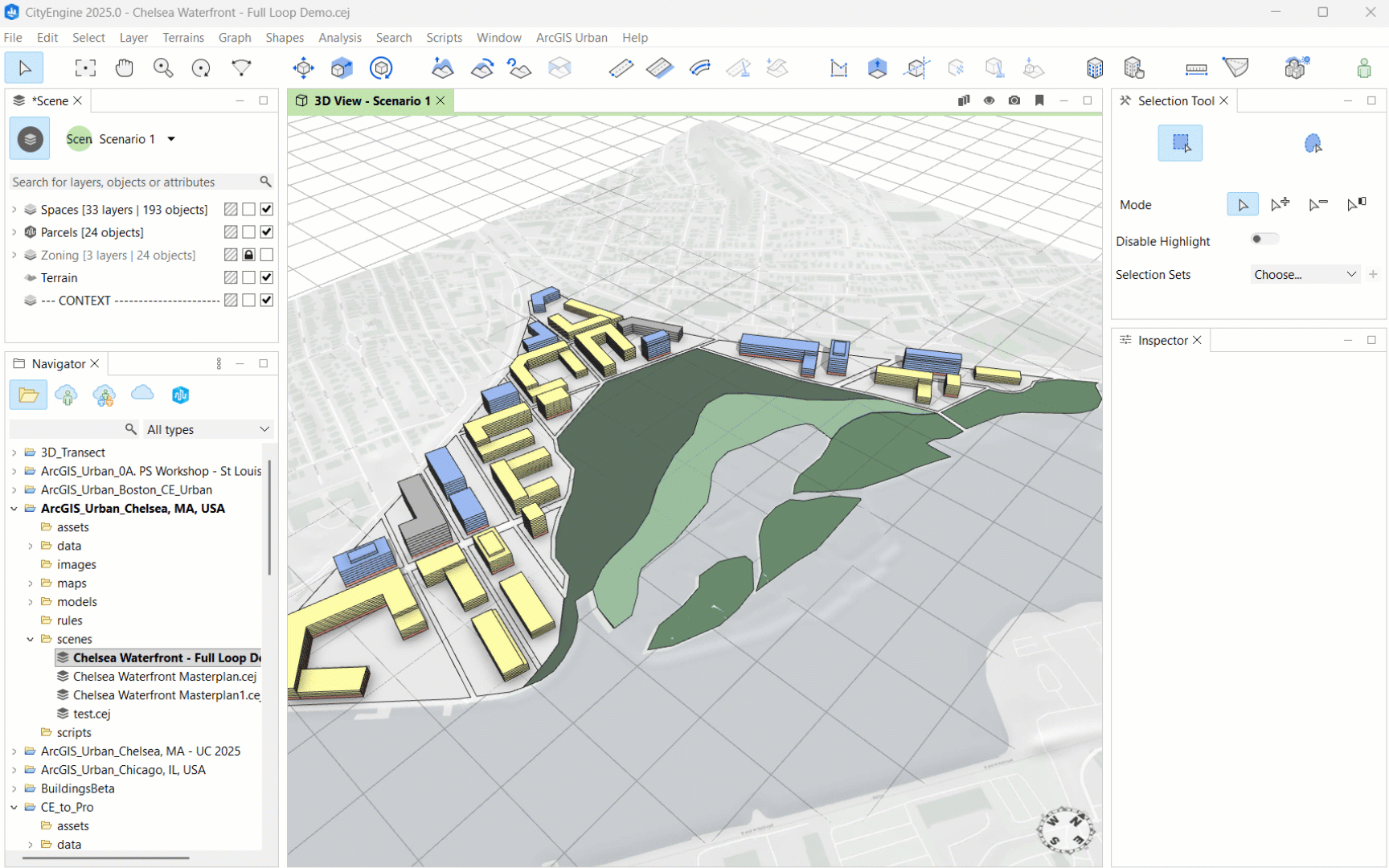
Task: Choose the Add to selection mode
Action: [x=1280, y=204]
